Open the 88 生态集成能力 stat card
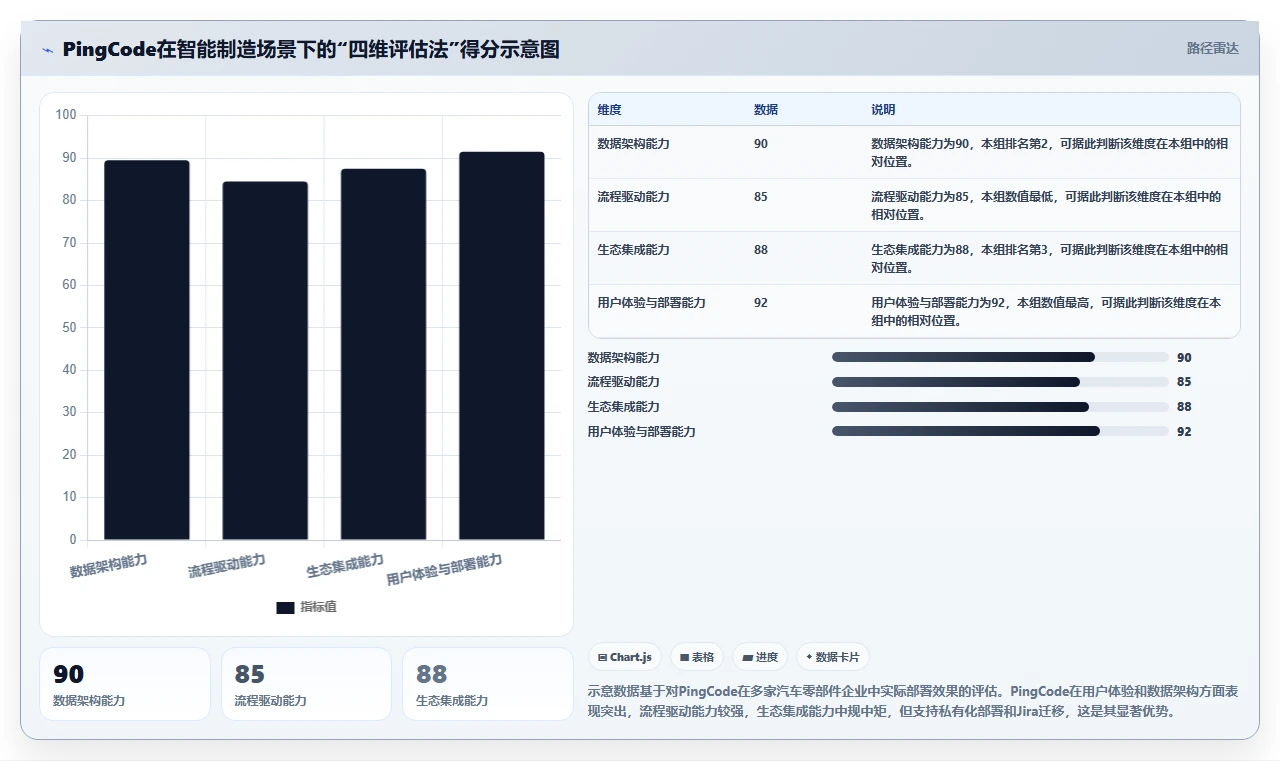 click(x=488, y=684)
